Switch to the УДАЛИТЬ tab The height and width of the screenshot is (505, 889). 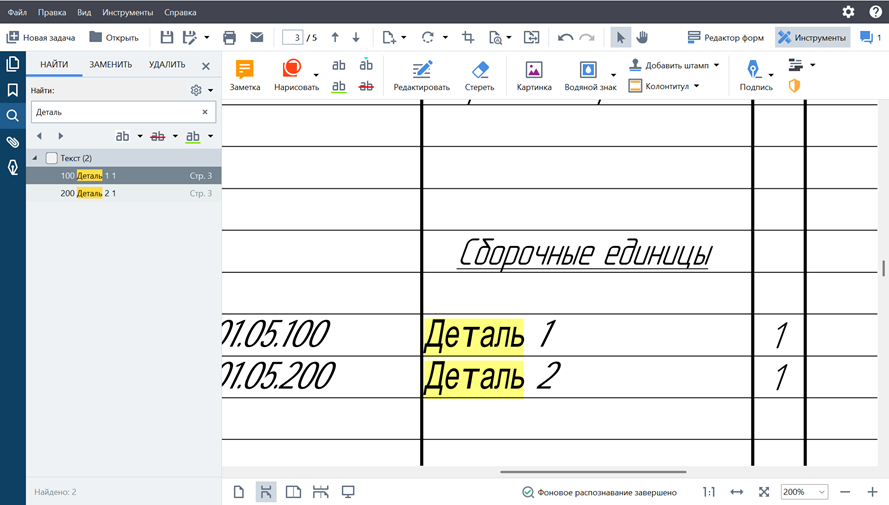(x=167, y=65)
